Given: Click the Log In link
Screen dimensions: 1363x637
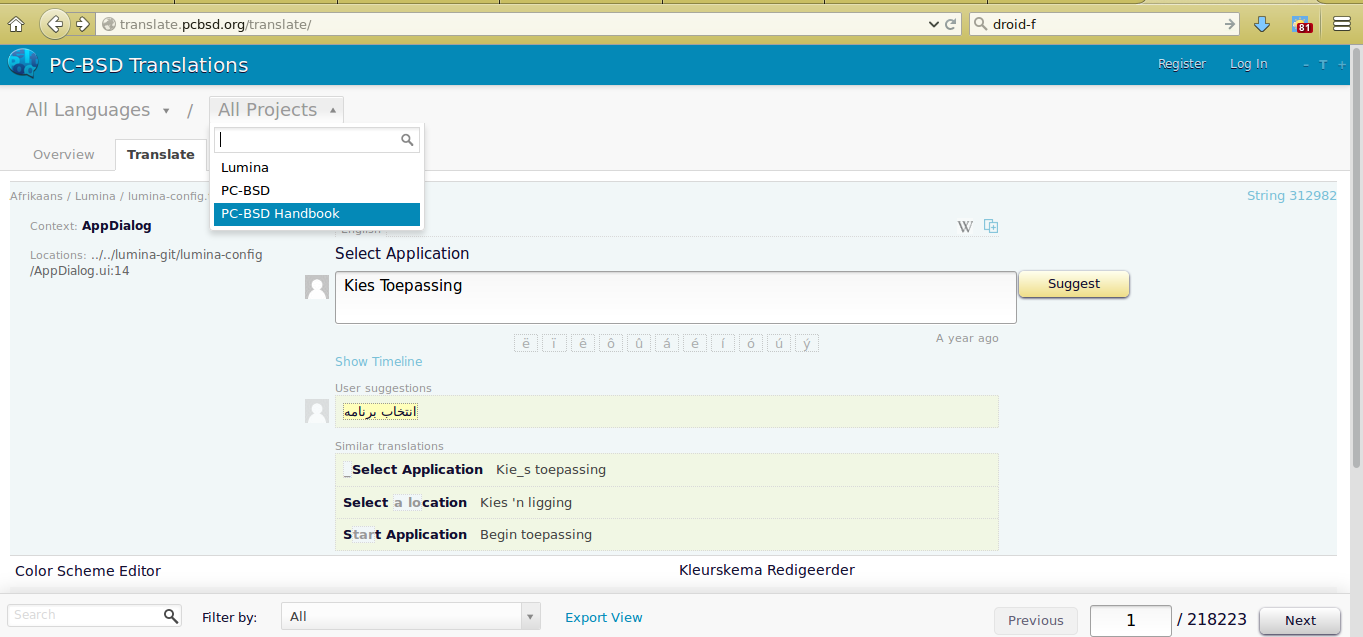Looking at the screenshot, I should click(x=1249, y=64).
